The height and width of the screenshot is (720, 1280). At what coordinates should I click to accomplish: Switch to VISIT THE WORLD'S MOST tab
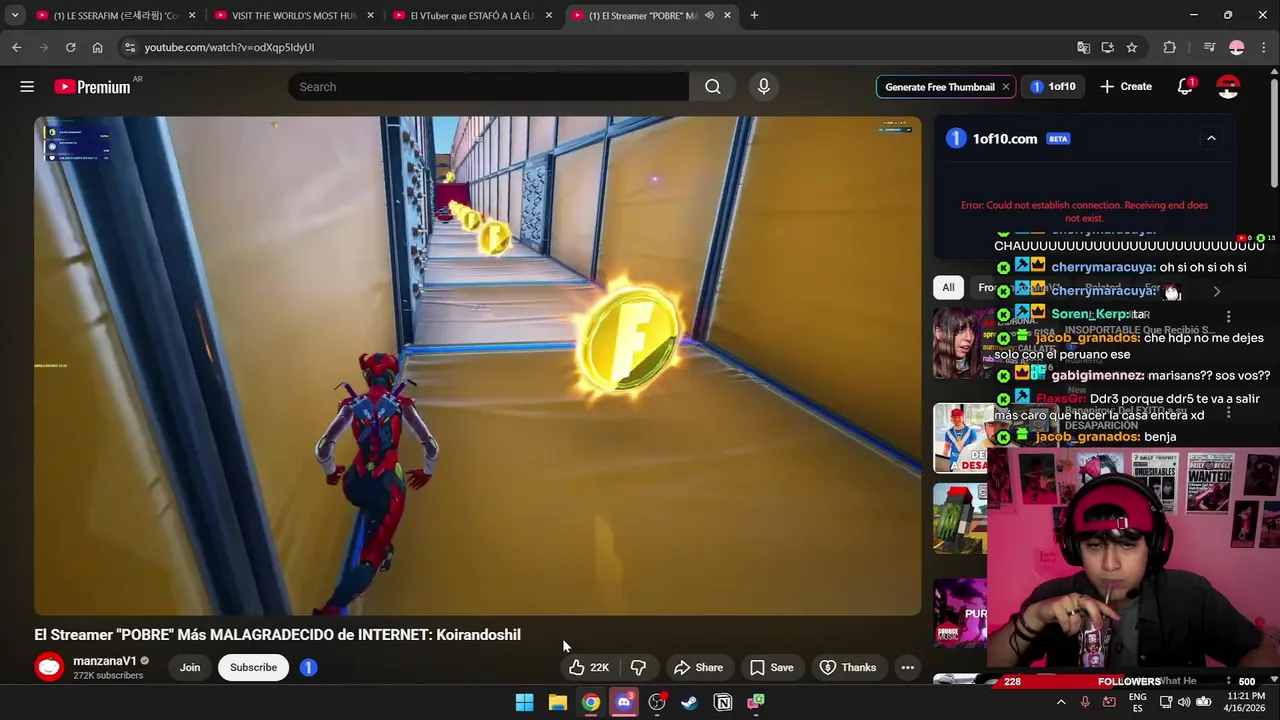(294, 15)
